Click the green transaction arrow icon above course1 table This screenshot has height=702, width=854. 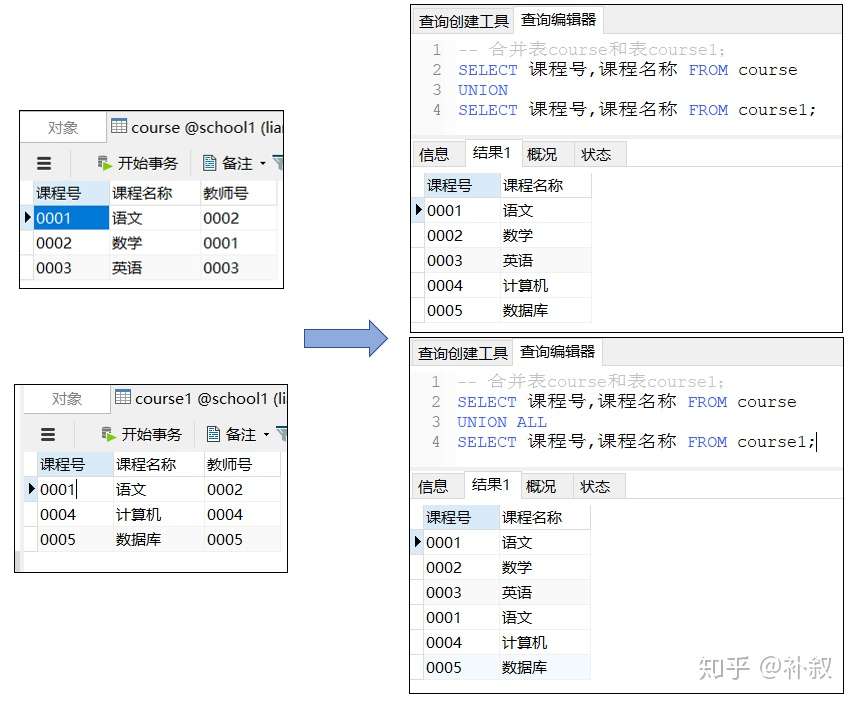pos(107,432)
